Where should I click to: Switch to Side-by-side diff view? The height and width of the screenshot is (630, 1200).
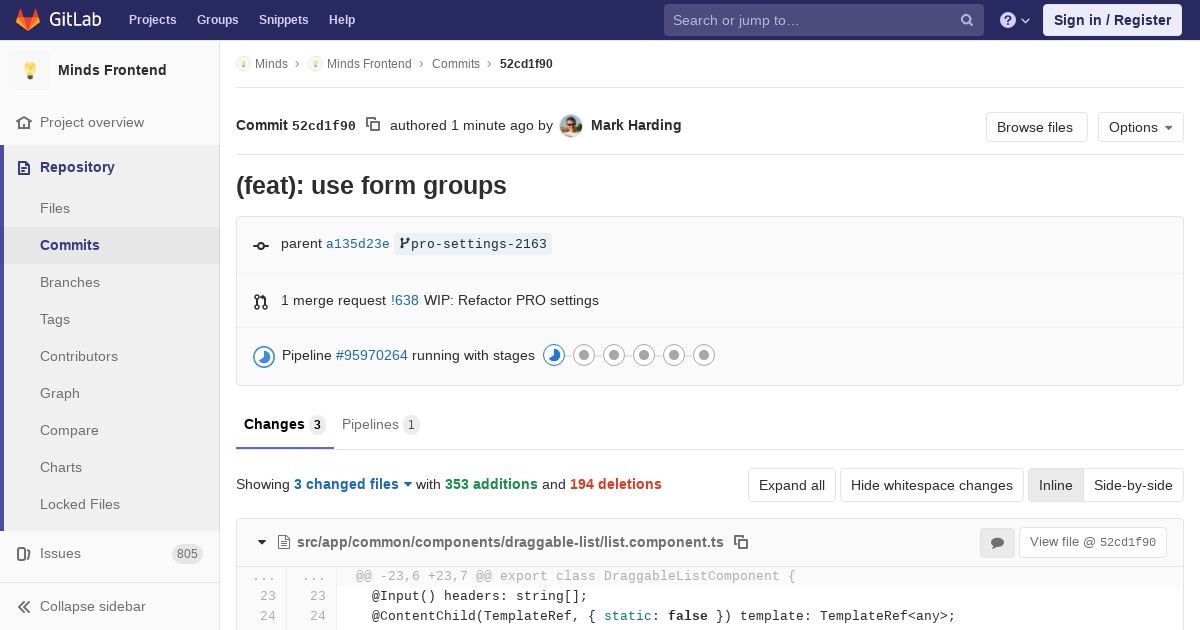click(1133, 485)
